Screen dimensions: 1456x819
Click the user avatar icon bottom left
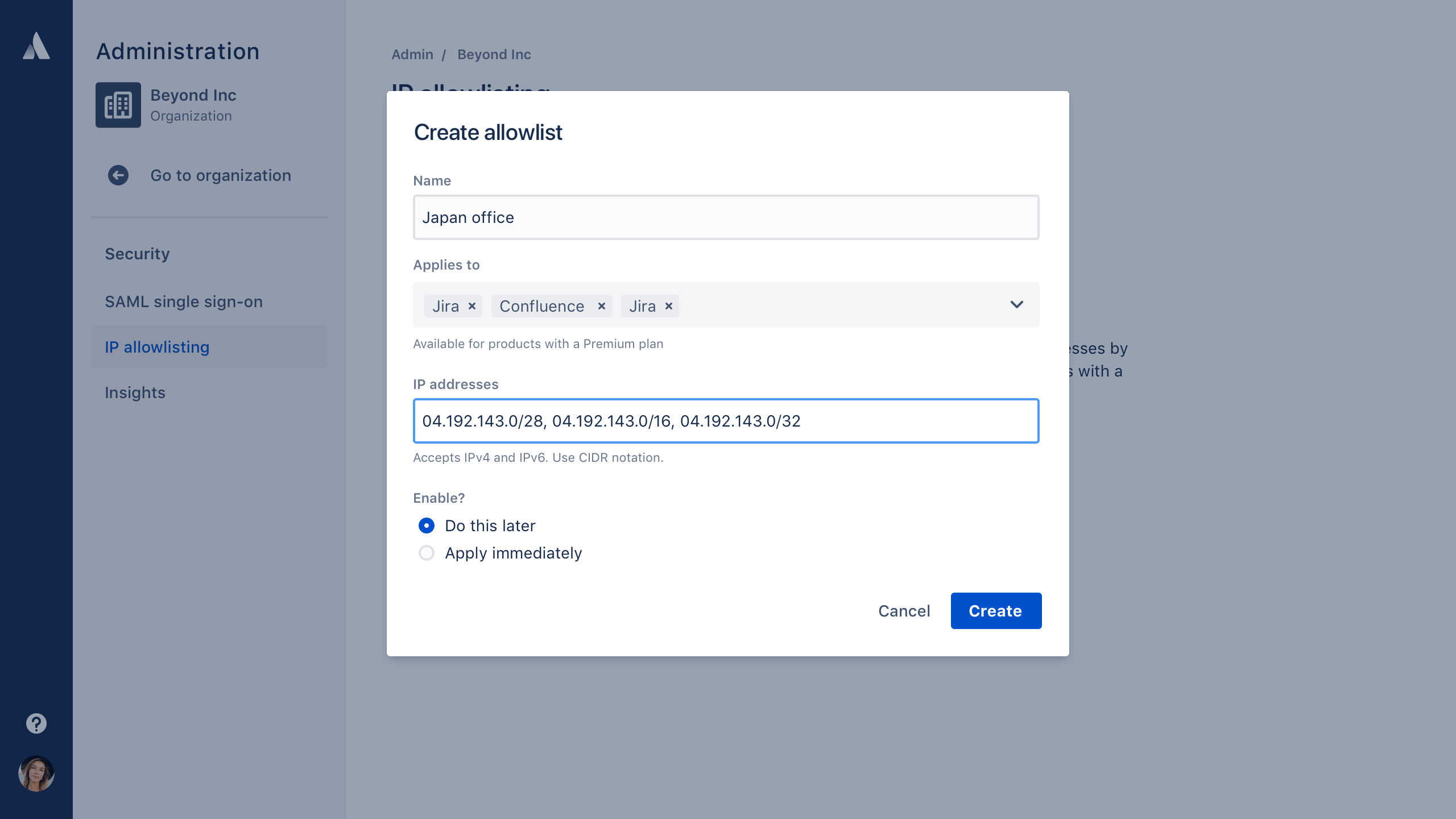[x=36, y=774]
